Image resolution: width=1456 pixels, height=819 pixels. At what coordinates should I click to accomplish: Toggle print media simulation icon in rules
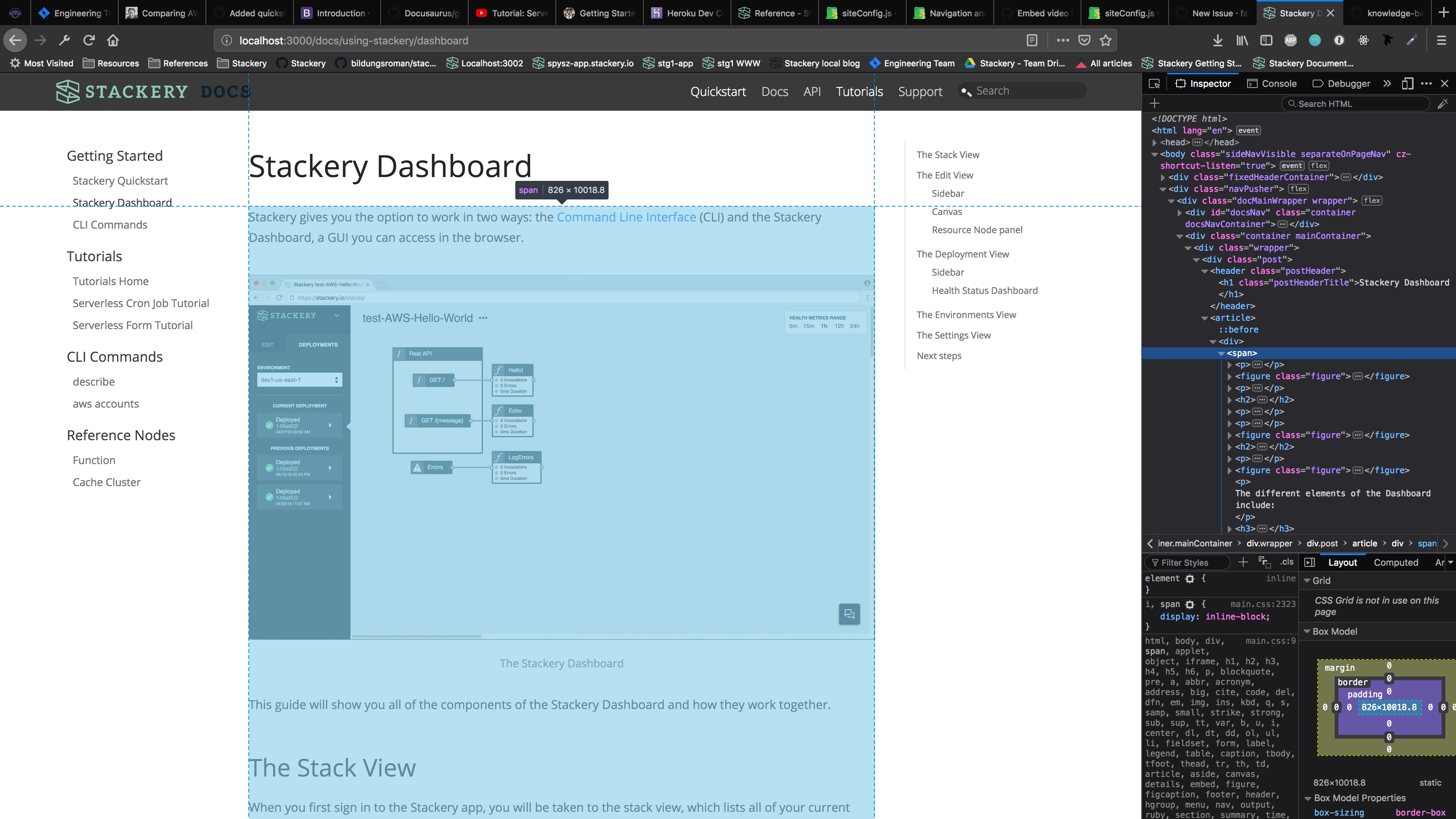[1265, 562]
